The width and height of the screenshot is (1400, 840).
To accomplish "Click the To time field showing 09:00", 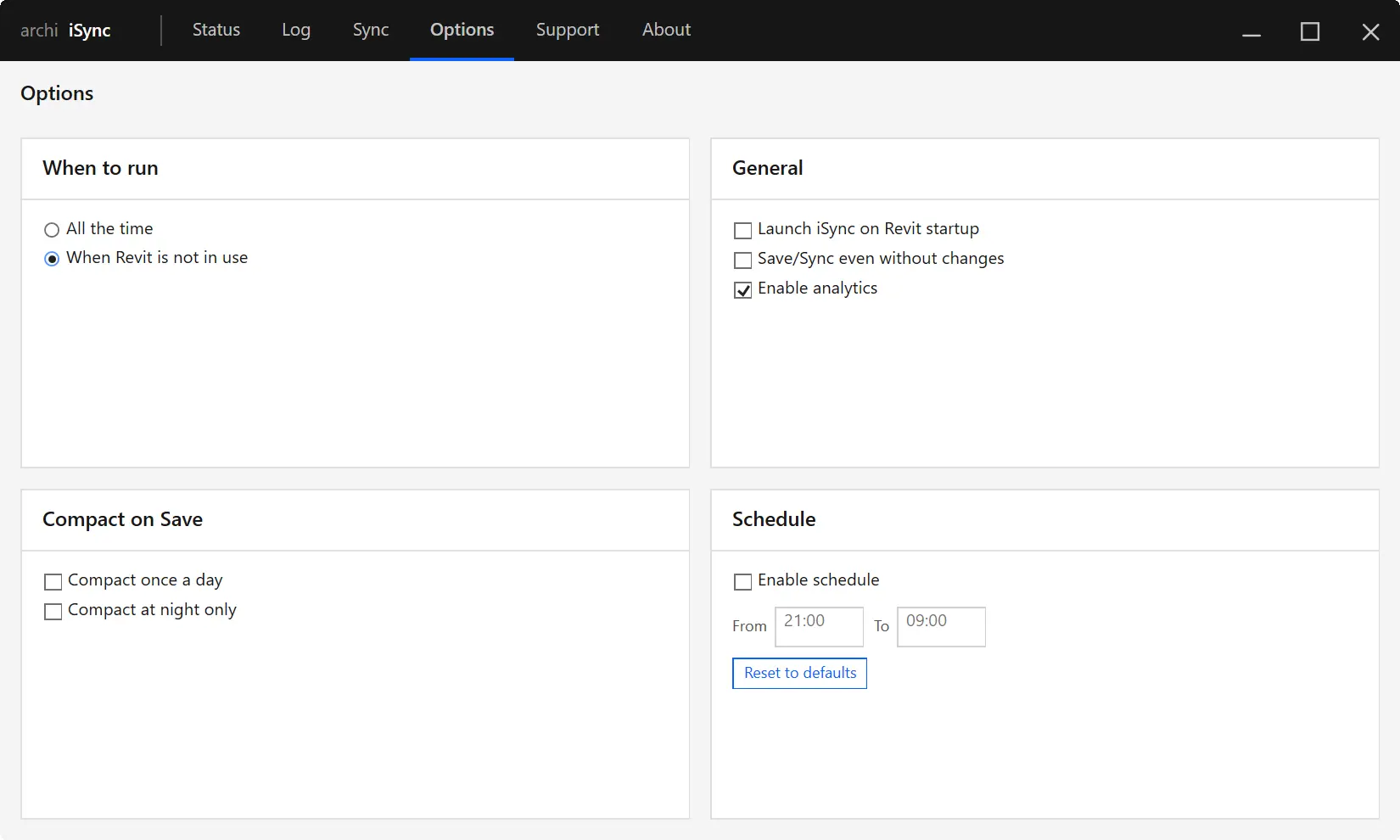I will coord(940,626).
